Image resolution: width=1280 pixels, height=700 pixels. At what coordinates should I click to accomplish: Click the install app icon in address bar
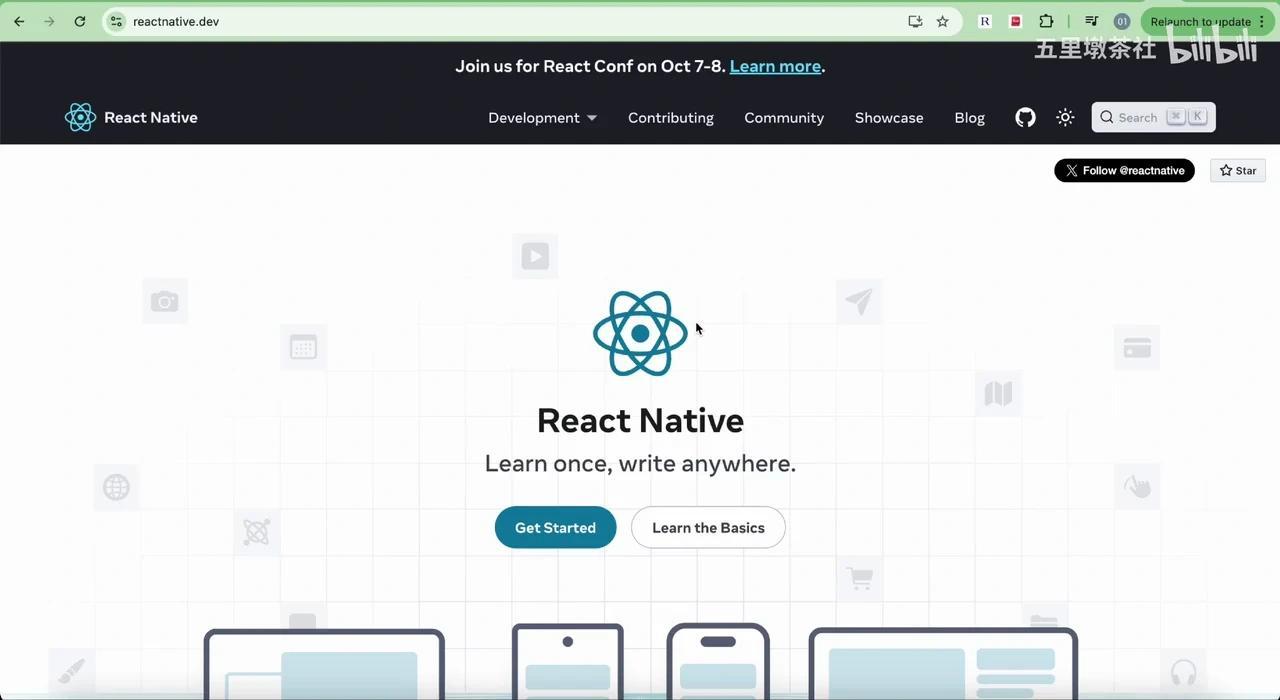(x=915, y=21)
